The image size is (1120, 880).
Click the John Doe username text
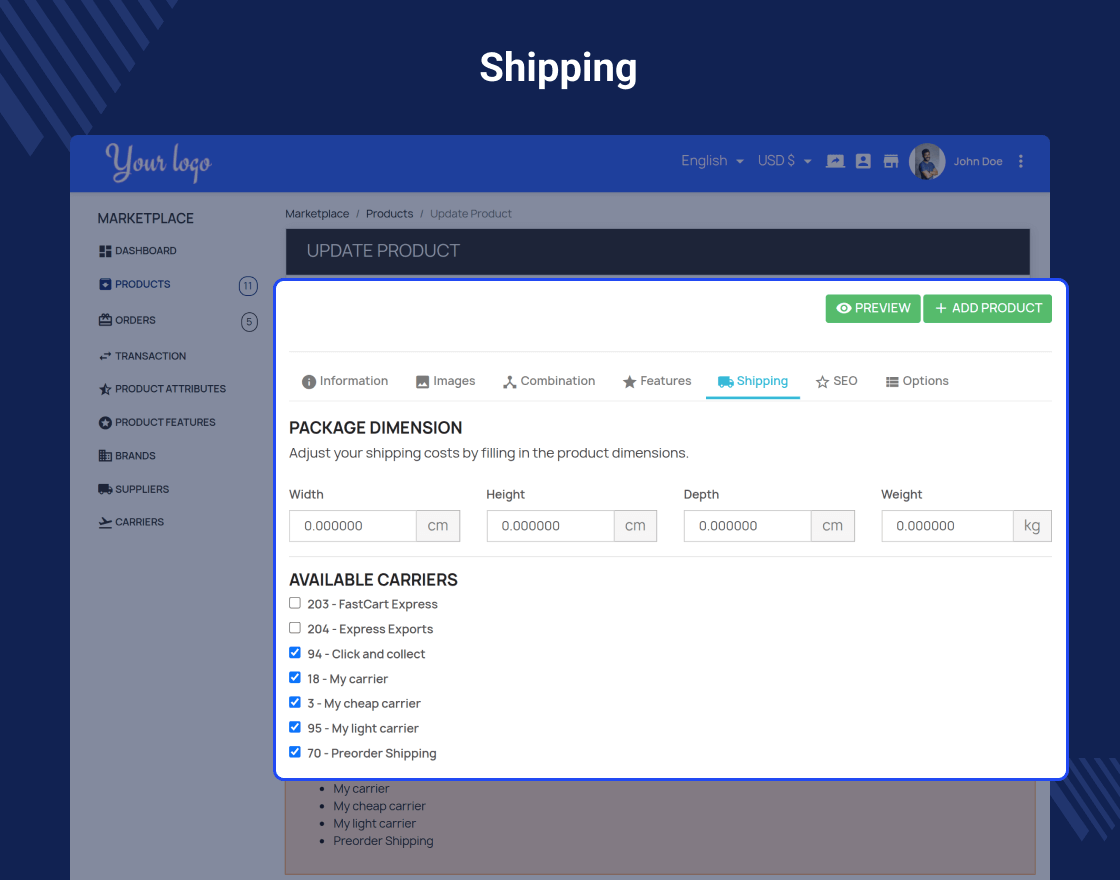(978, 161)
